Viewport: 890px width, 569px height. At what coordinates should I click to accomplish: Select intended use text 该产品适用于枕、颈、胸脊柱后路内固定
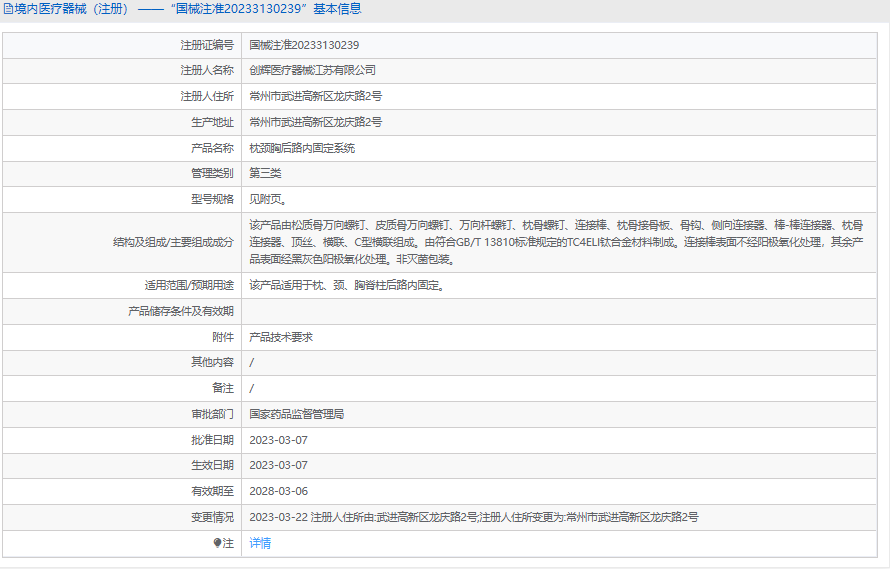coord(347,286)
